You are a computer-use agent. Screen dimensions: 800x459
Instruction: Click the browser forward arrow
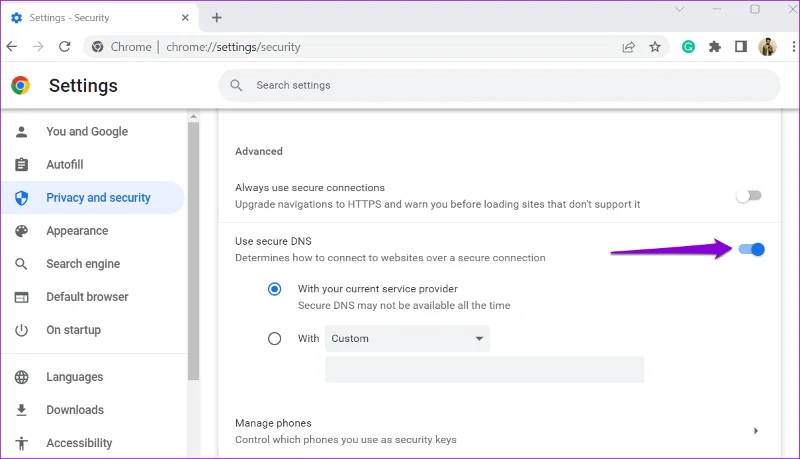click(38, 47)
